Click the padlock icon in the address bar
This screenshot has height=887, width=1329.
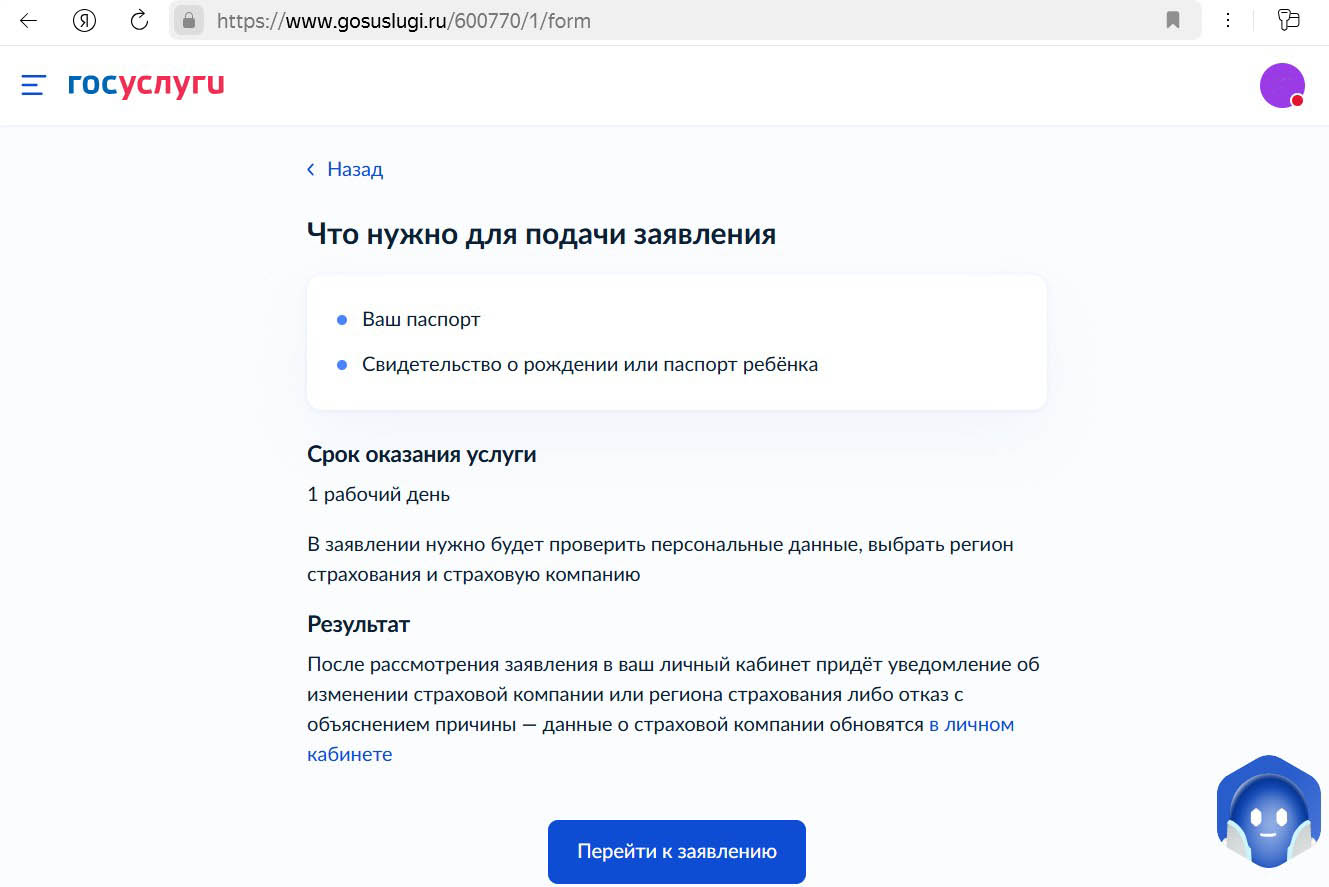tap(188, 20)
